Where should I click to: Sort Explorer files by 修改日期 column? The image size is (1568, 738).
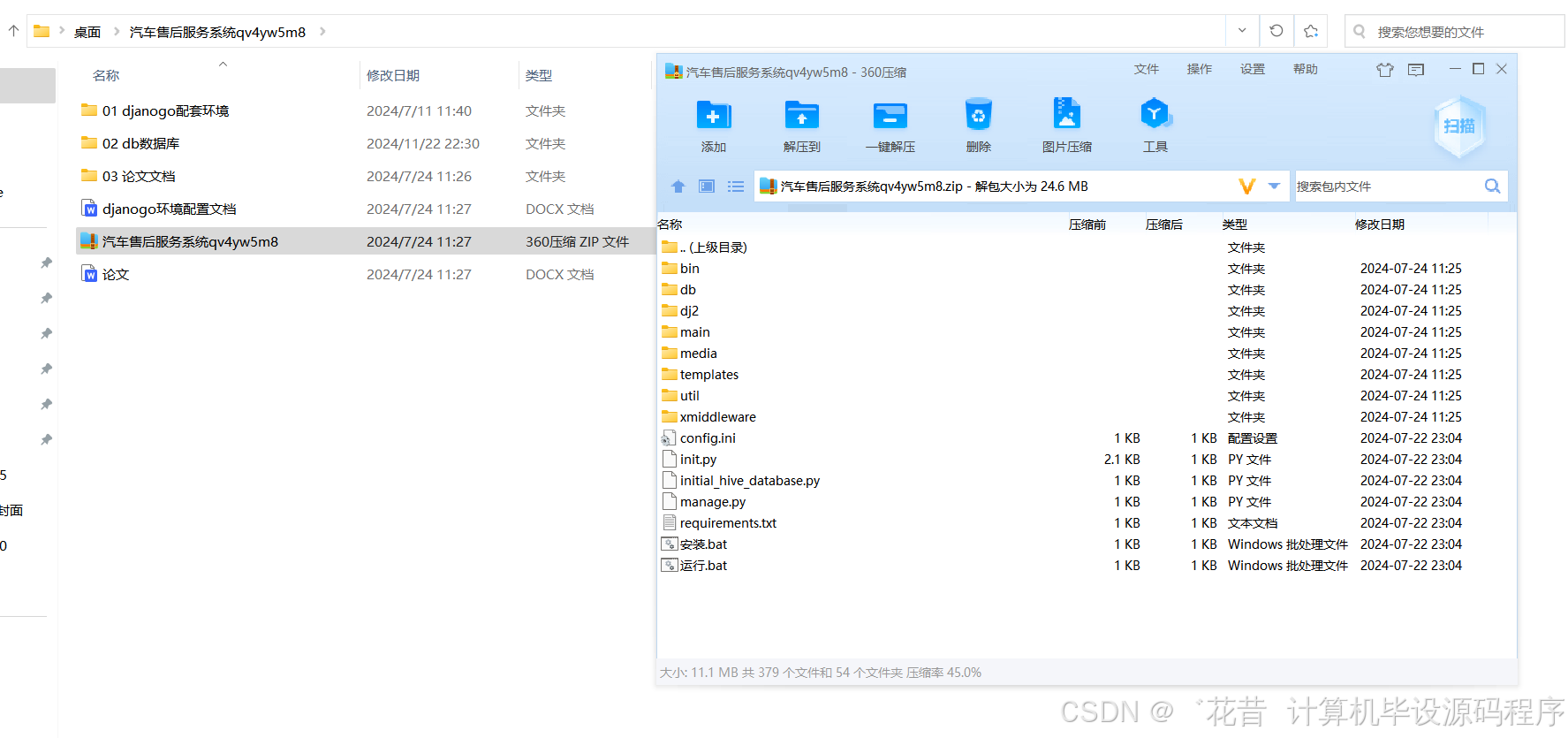[393, 76]
